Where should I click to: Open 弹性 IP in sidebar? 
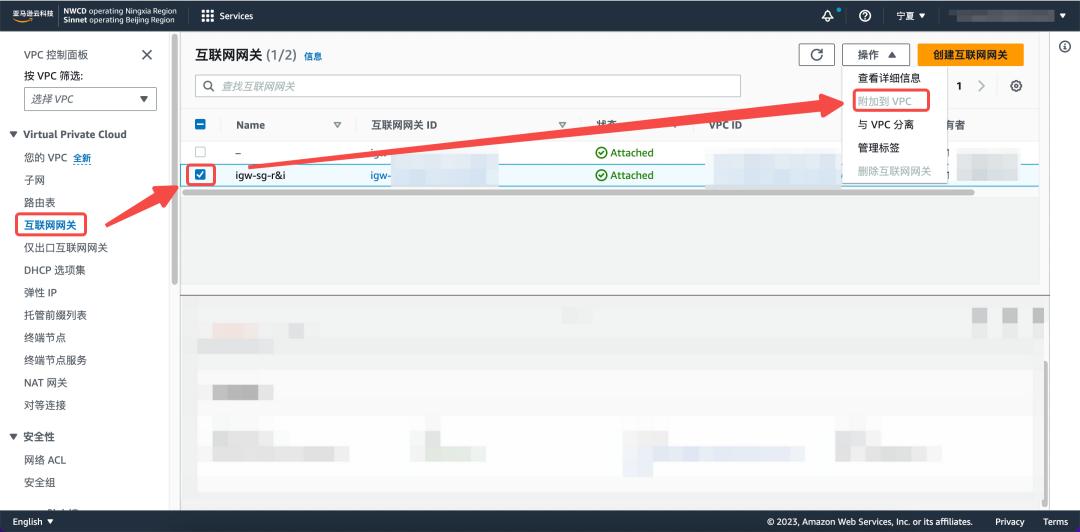pos(41,293)
